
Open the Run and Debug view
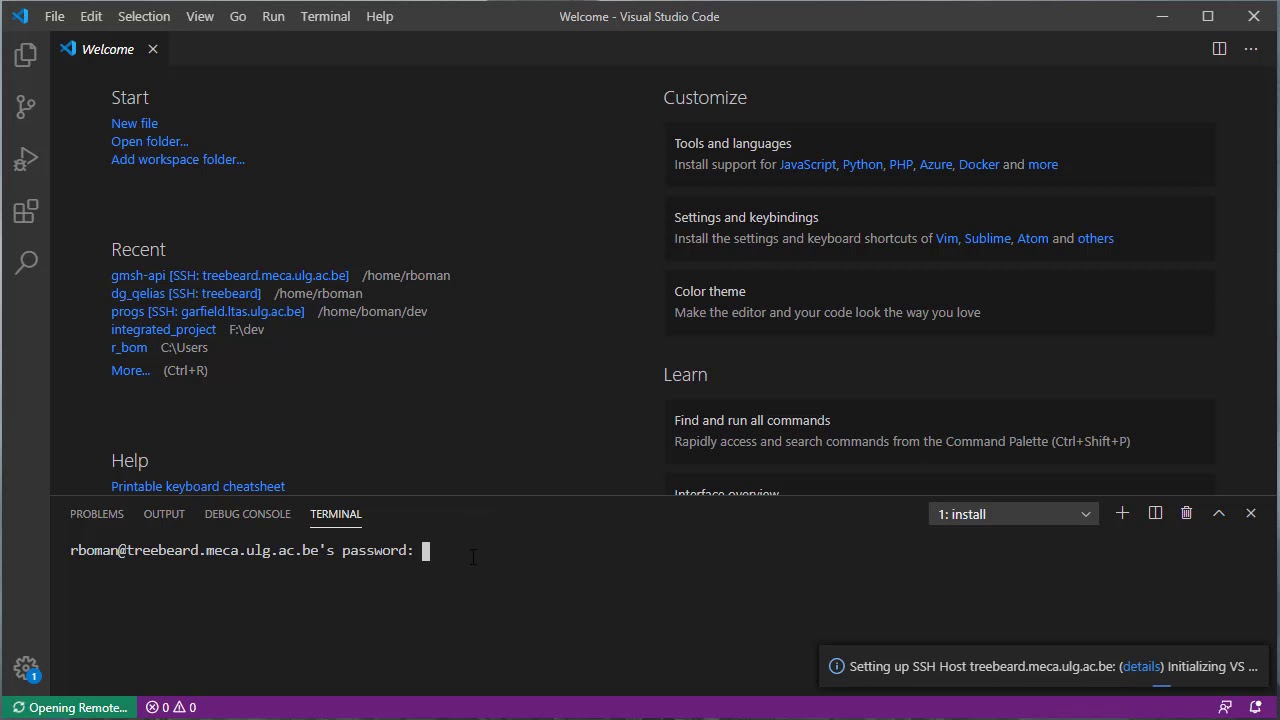(x=26, y=159)
